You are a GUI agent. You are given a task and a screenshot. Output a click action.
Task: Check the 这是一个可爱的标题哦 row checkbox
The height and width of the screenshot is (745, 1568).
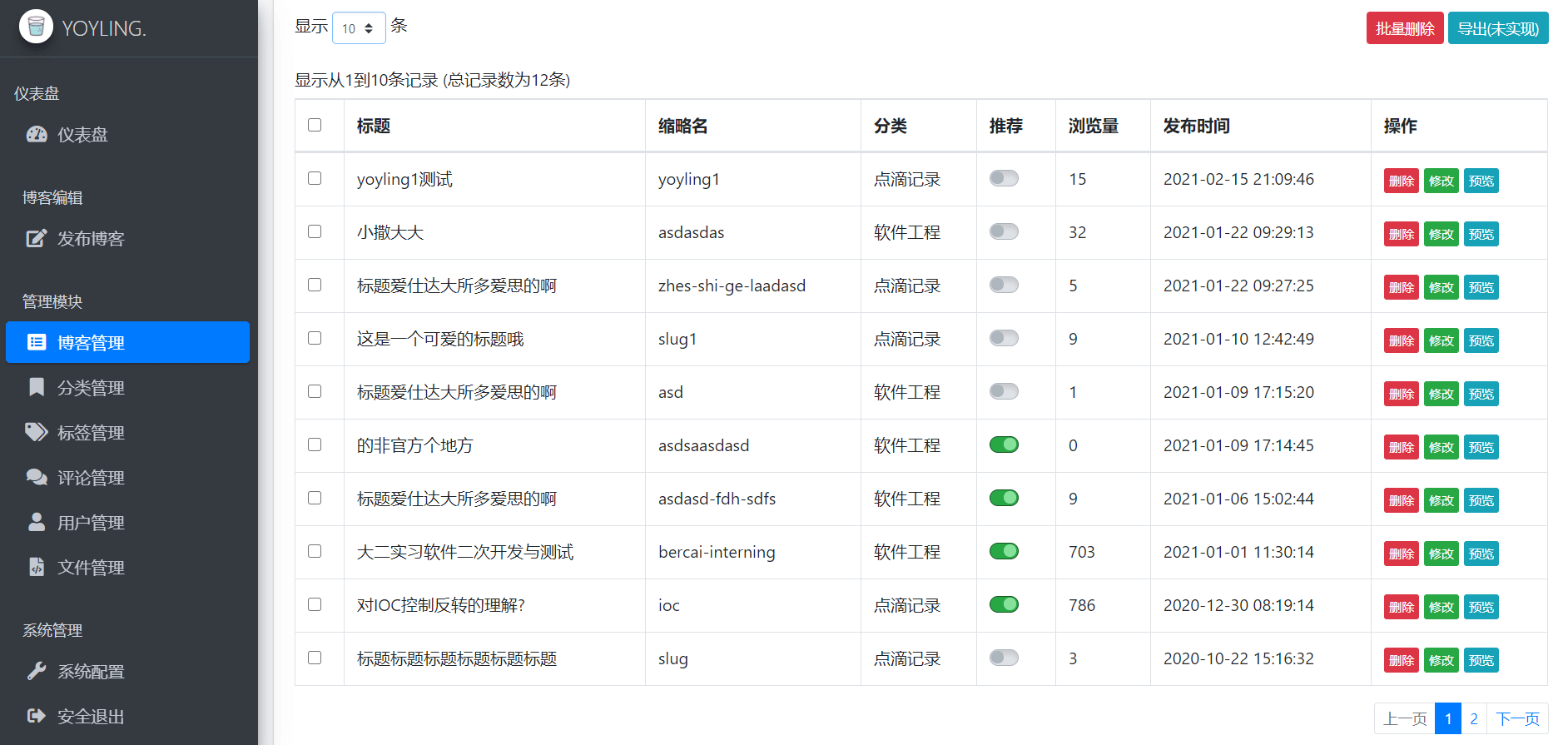pos(315,338)
